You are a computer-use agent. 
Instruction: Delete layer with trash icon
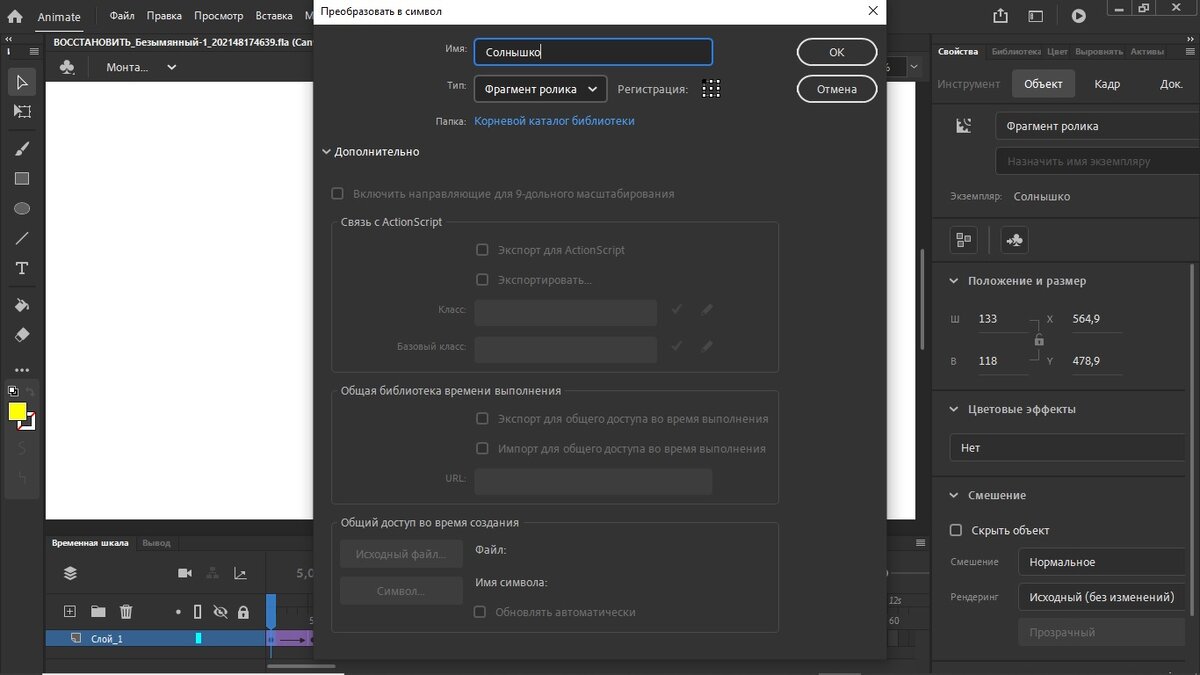pos(126,611)
